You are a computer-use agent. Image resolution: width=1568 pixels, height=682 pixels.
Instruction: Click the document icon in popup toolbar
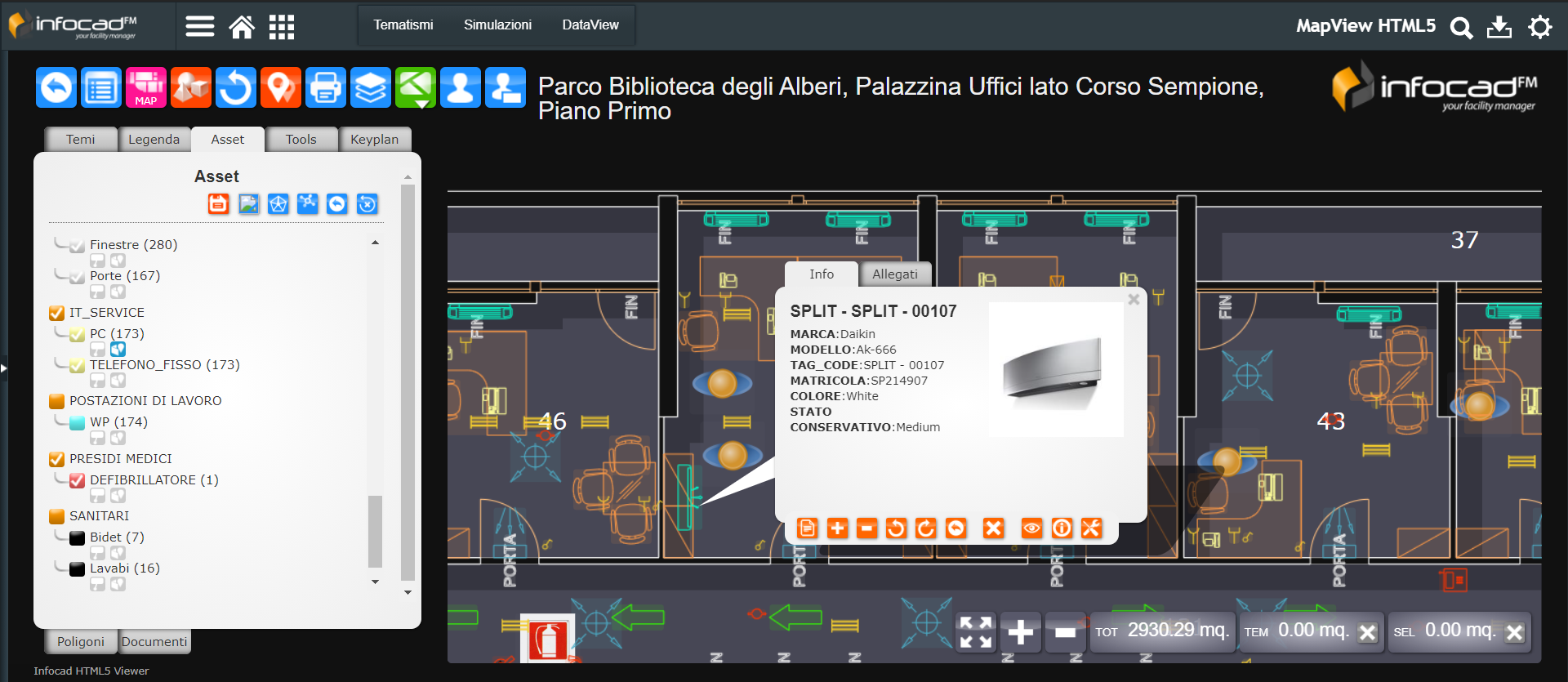pyautogui.click(x=807, y=528)
